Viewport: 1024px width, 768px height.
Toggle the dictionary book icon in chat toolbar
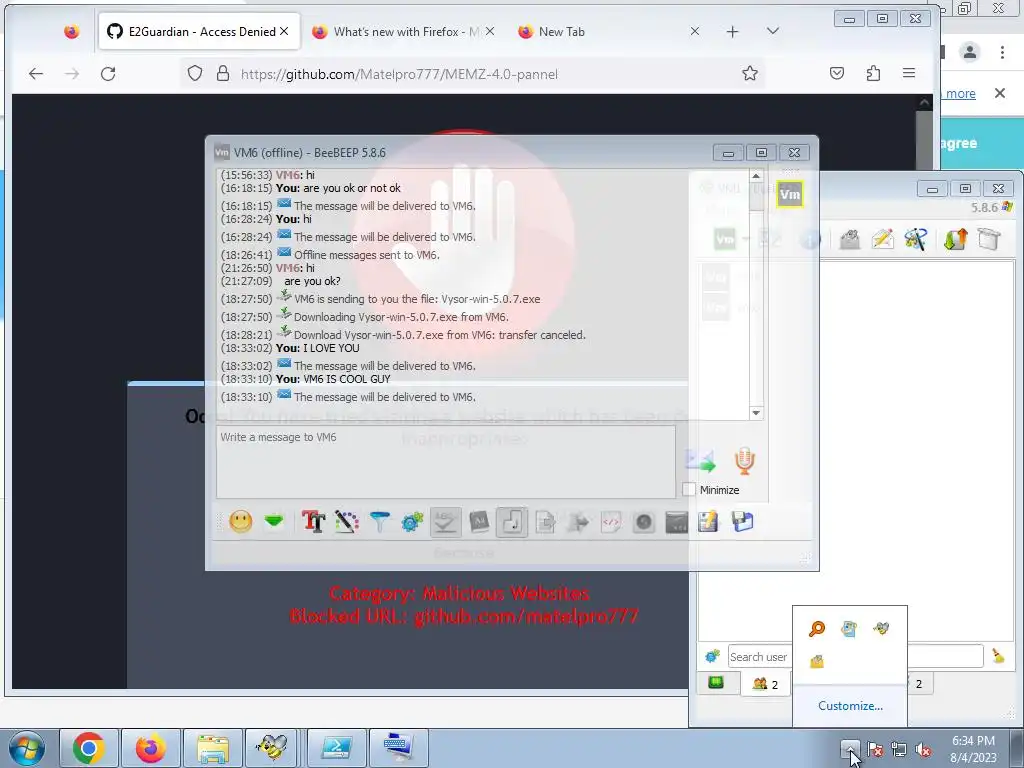479,522
